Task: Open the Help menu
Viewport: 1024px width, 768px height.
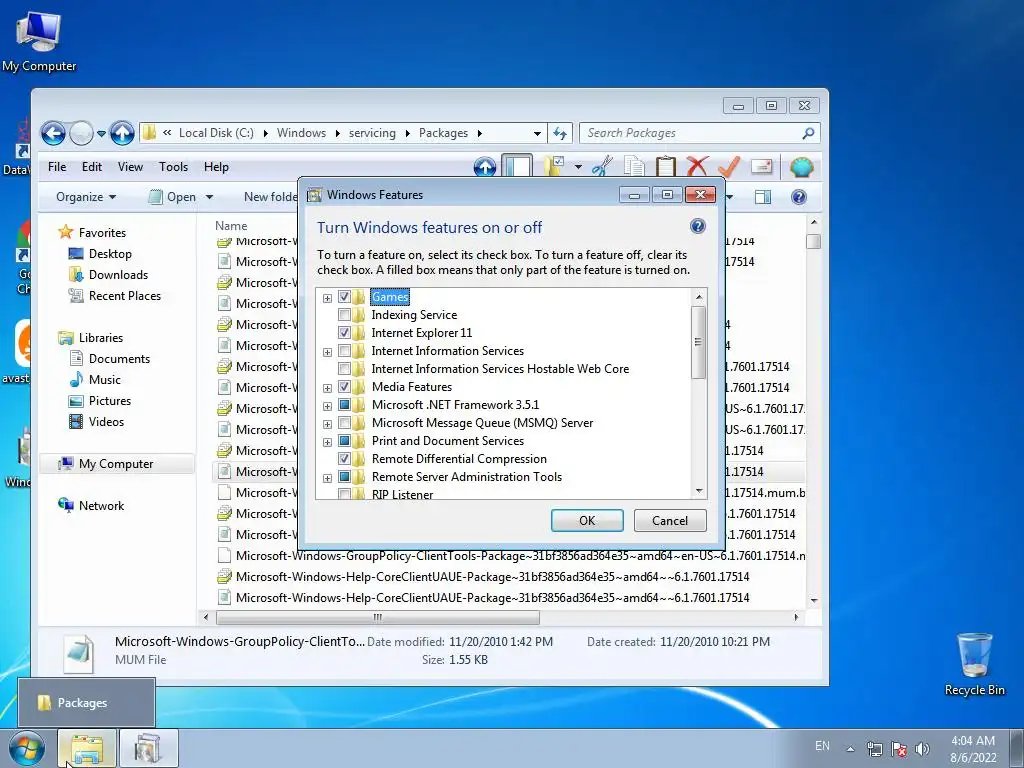Action: pos(216,167)
